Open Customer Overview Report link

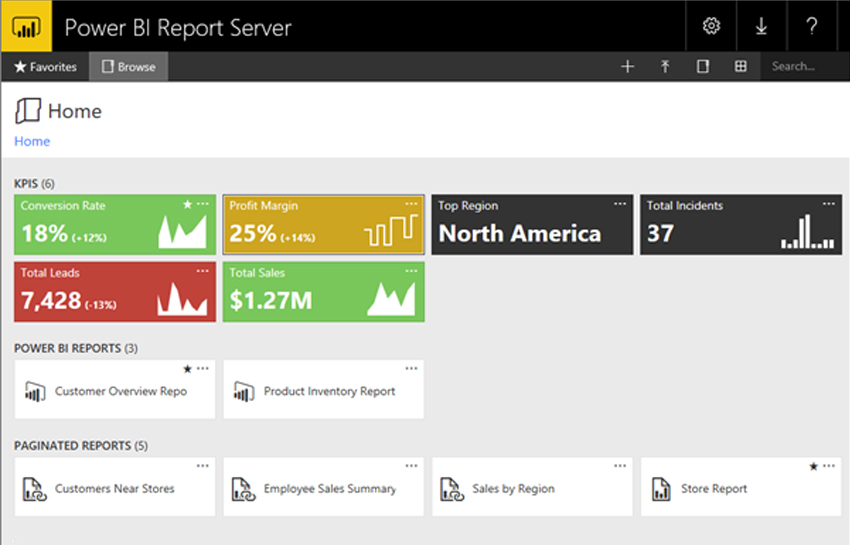121,391
